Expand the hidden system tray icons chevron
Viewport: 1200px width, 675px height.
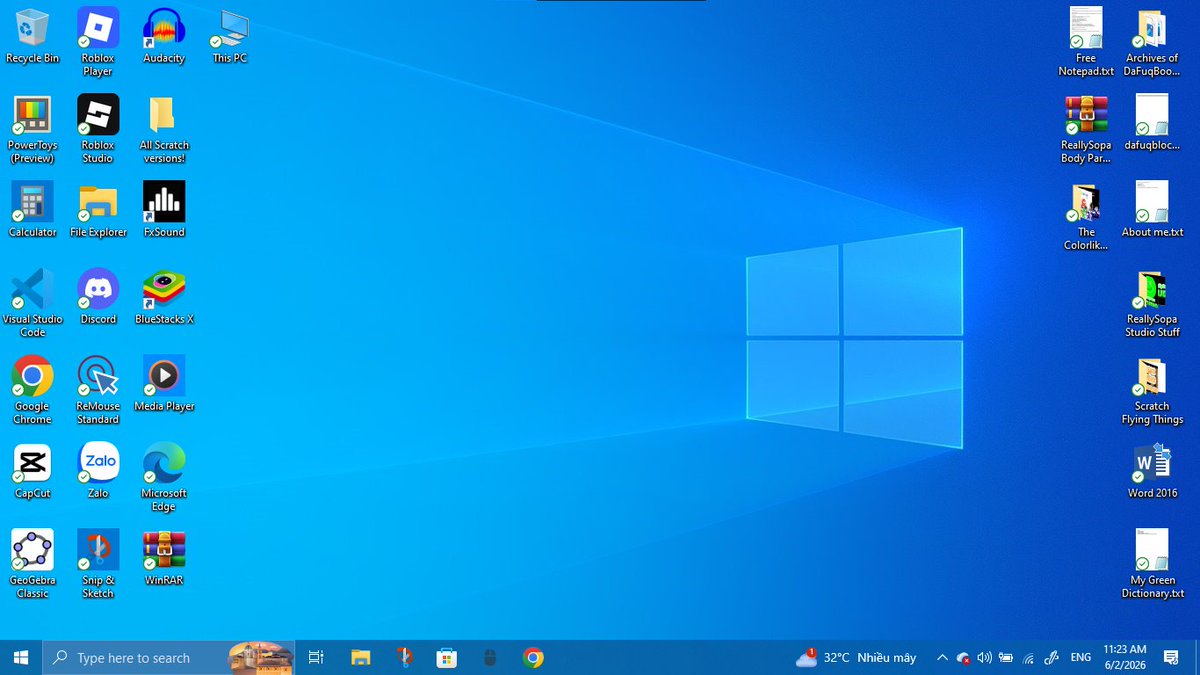942,657
